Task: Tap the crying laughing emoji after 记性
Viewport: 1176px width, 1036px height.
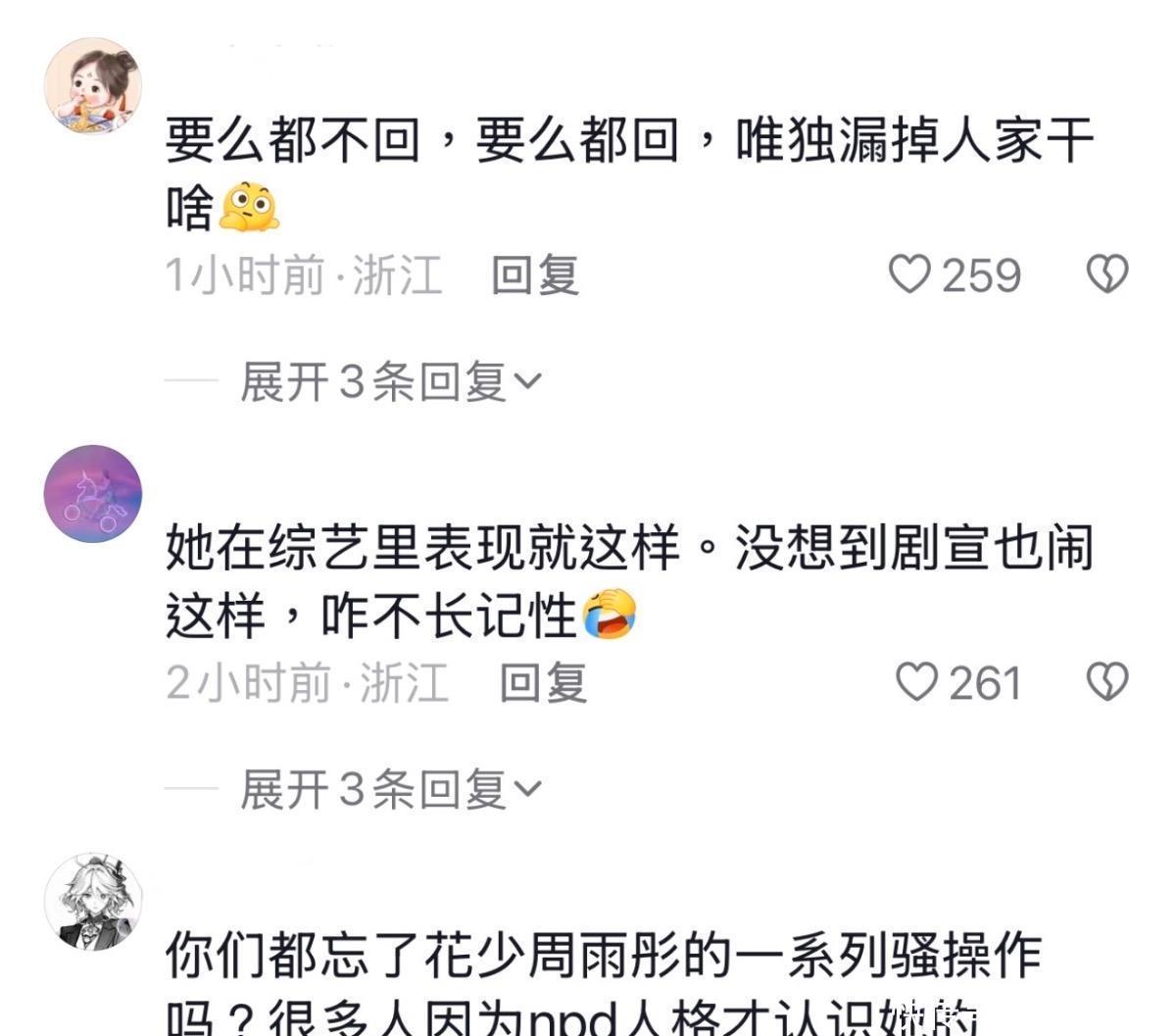Action: 610,616
